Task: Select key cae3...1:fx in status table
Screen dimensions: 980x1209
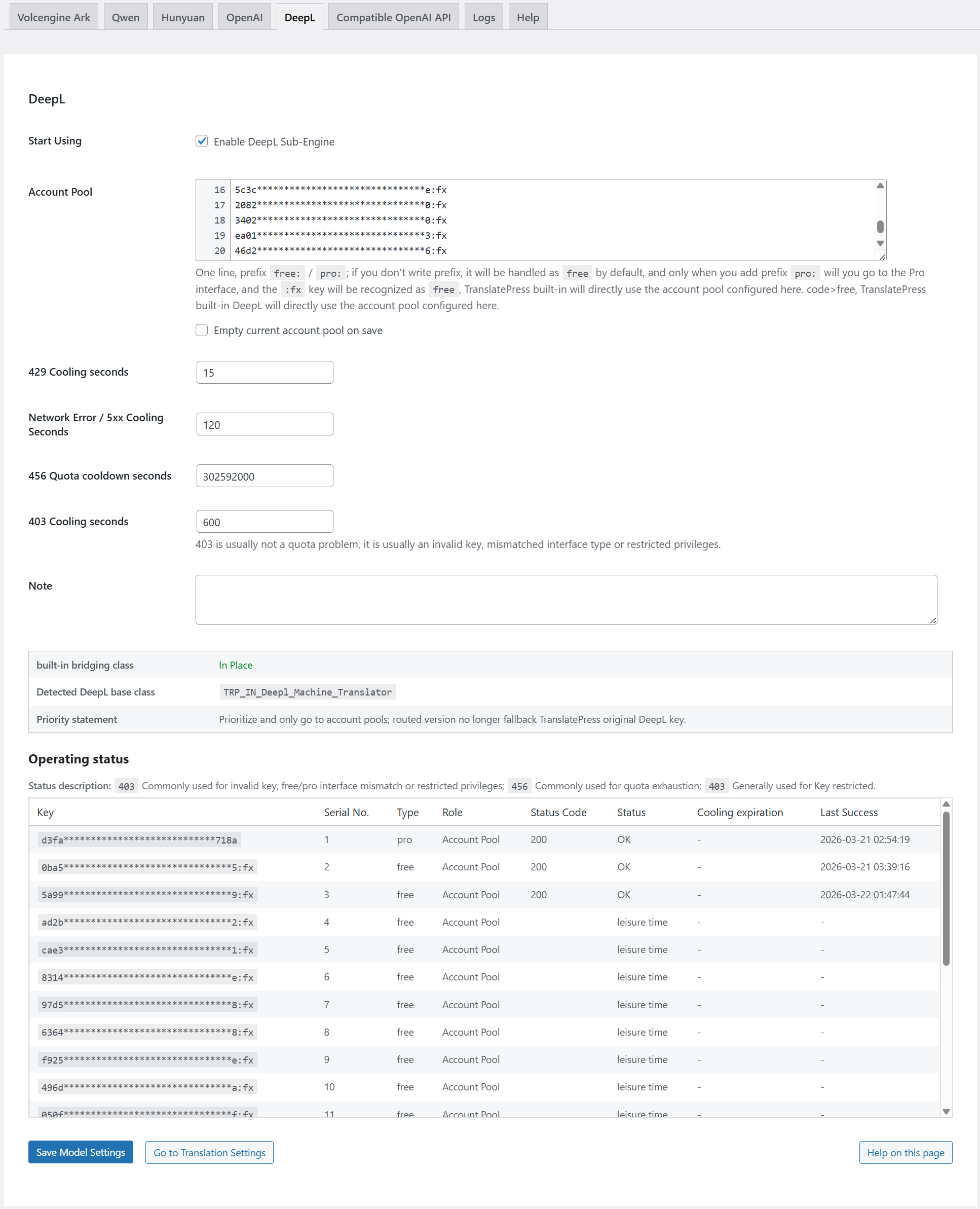Action: tap(147, 950)
